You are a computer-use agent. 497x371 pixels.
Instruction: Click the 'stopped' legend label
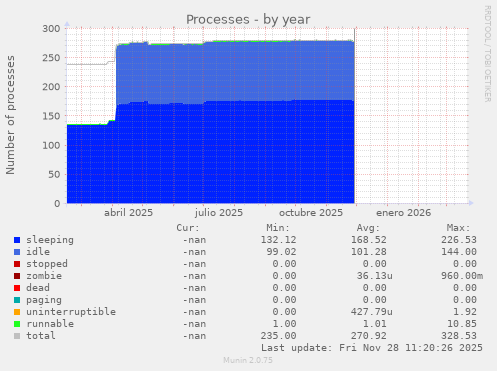point(47,264)
